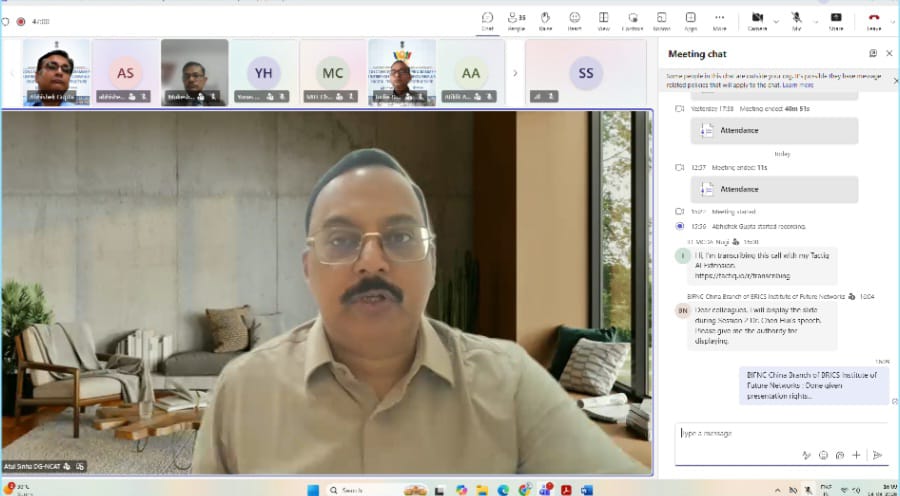This screenshot has height=496, width=900.
Task: Select the MC participant tile
Action: 332,72
